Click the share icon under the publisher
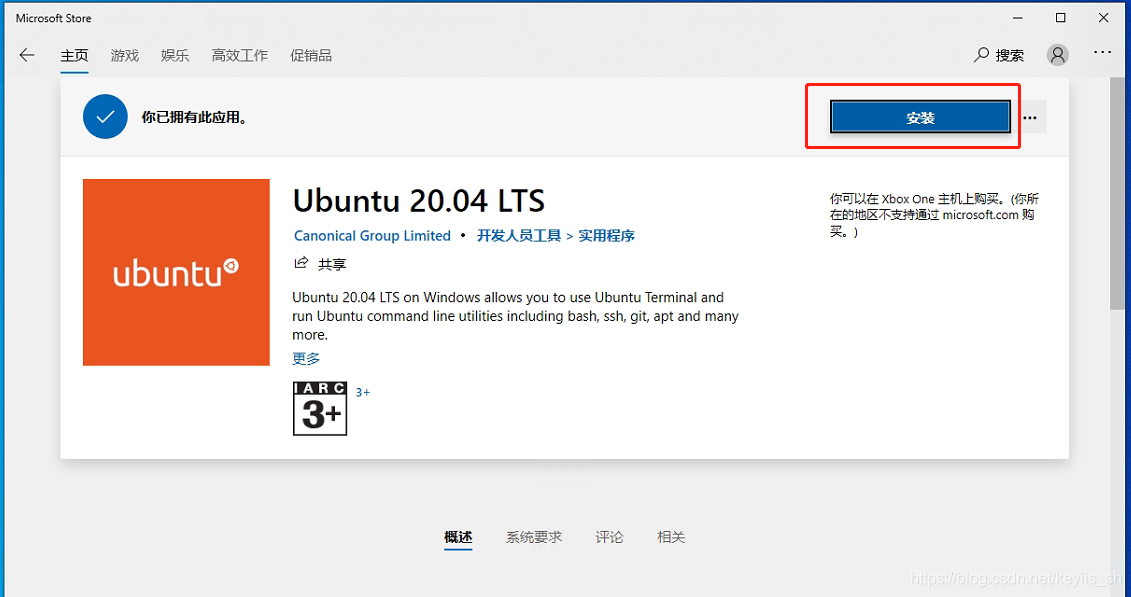The image size is (1131, 597). [302, 263]
